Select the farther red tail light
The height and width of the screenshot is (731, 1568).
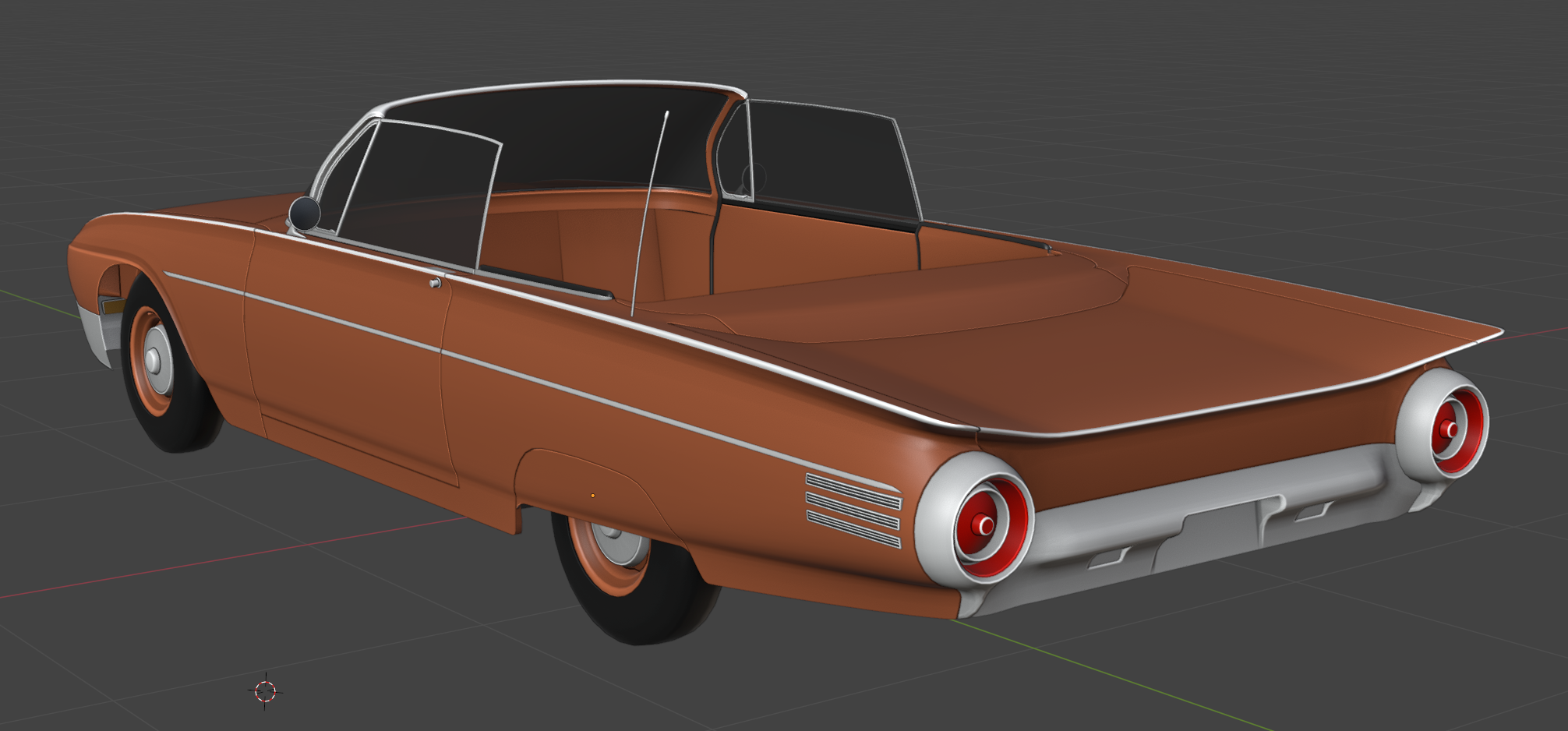pyautogui.click(x=1457, y=429)
